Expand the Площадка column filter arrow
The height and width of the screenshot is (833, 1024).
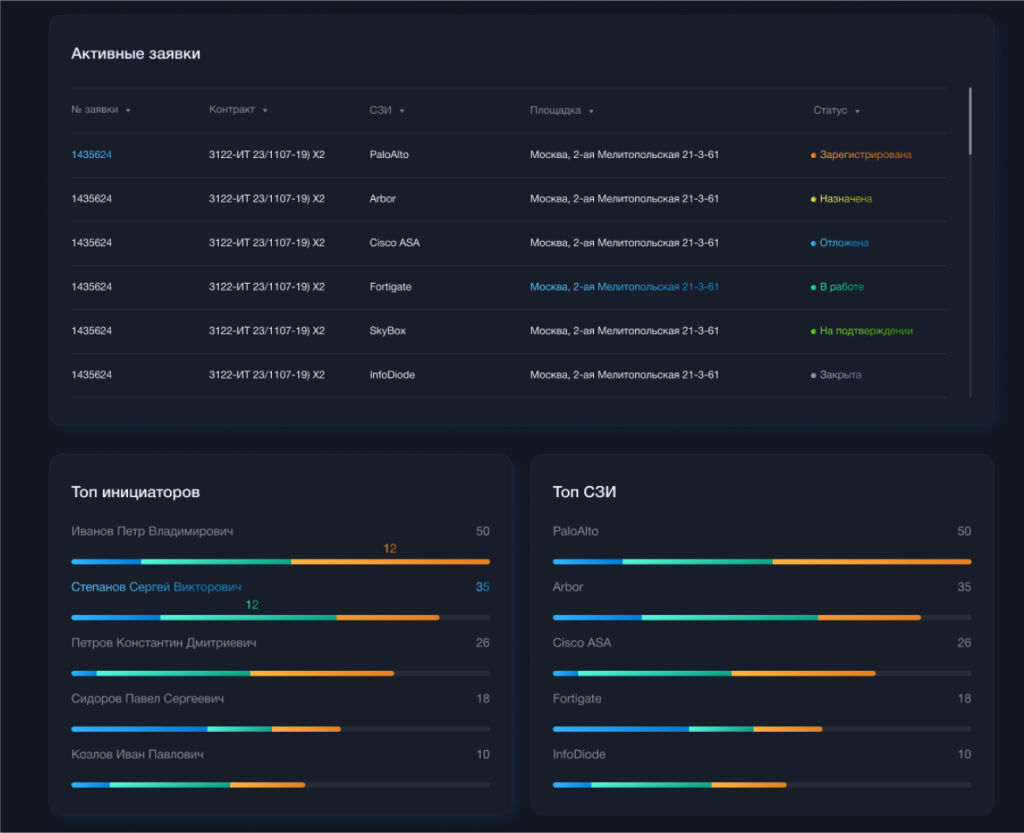click(x=591, y=111)
